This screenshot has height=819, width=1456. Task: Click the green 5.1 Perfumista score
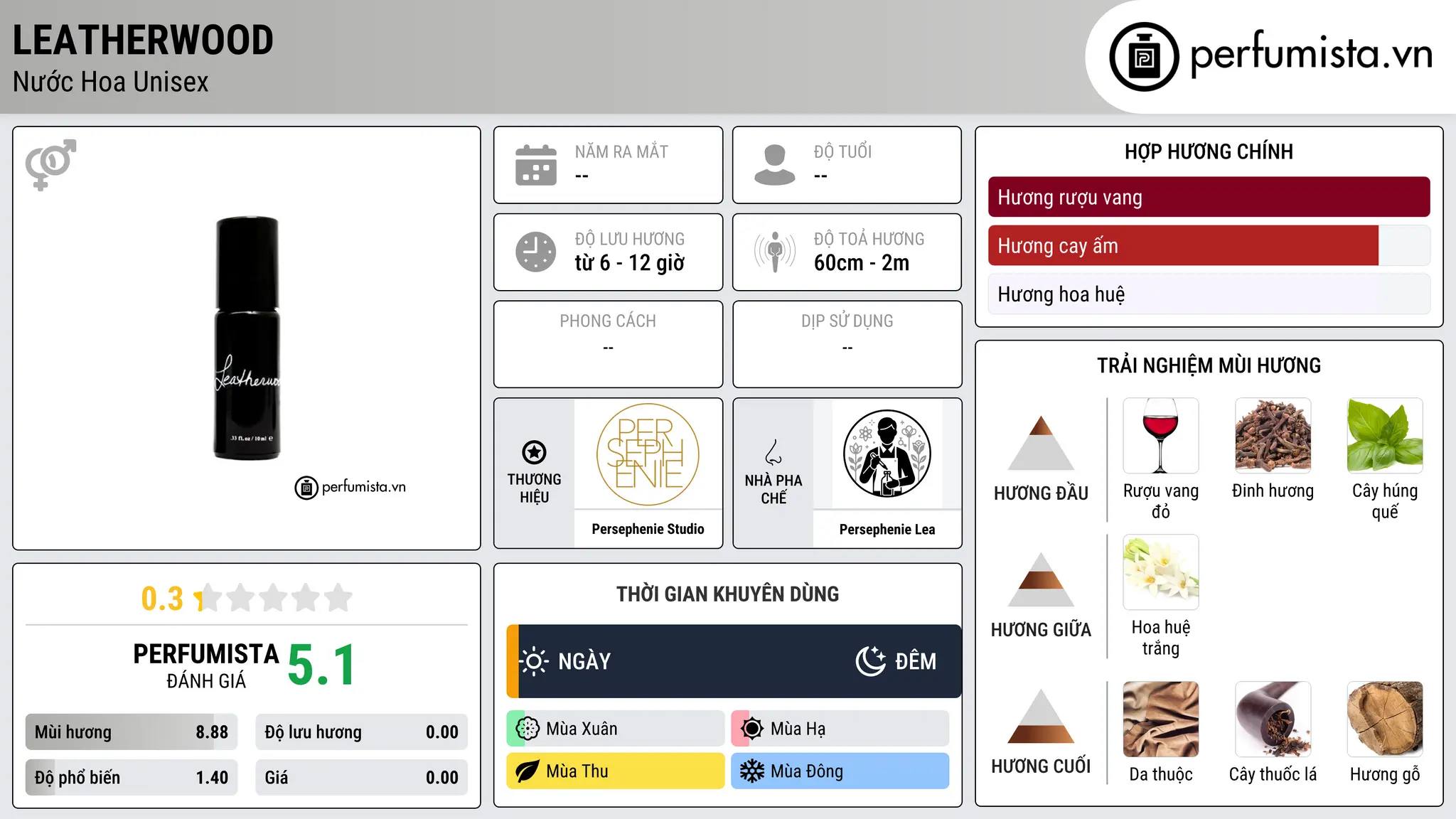[321, 665]
